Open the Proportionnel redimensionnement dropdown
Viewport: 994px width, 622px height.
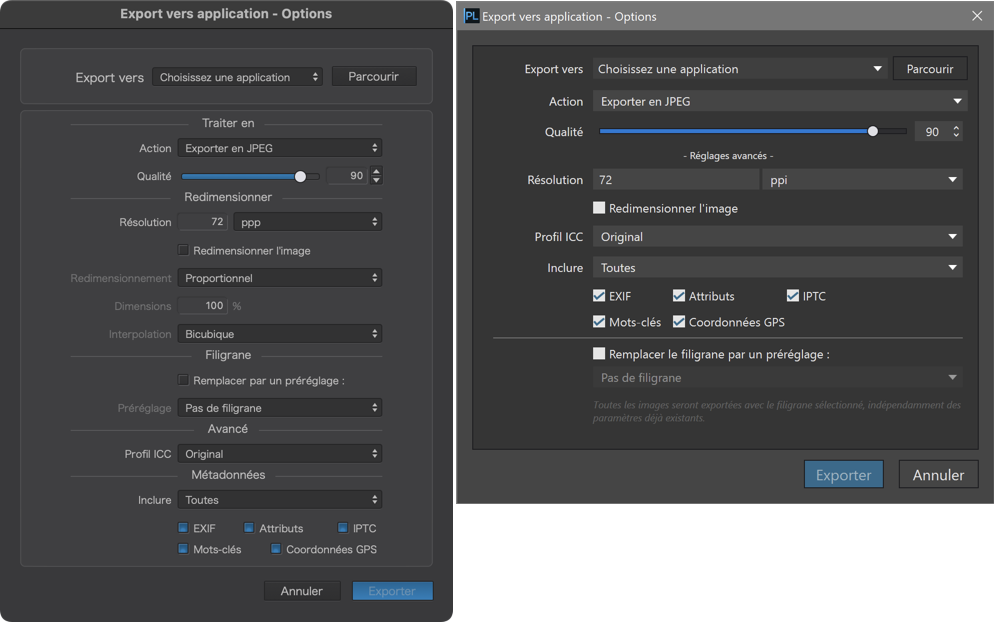(x=280, y=278)
